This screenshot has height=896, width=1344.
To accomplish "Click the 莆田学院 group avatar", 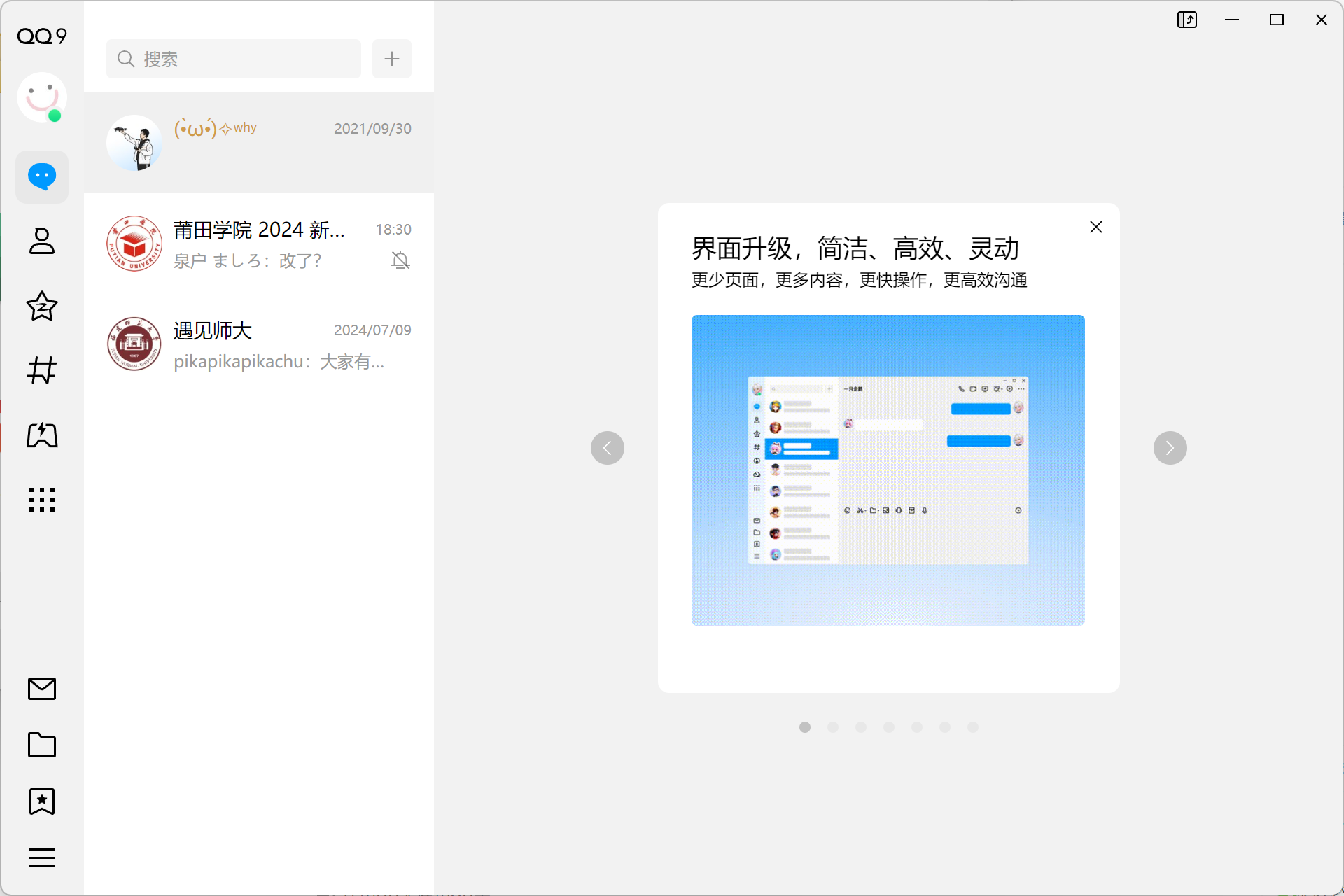I will pos(134,244).
